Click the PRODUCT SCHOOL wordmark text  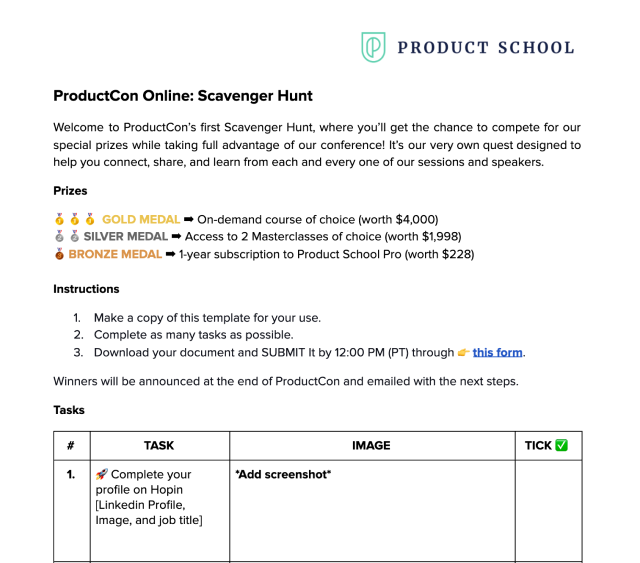coord(485,47)
